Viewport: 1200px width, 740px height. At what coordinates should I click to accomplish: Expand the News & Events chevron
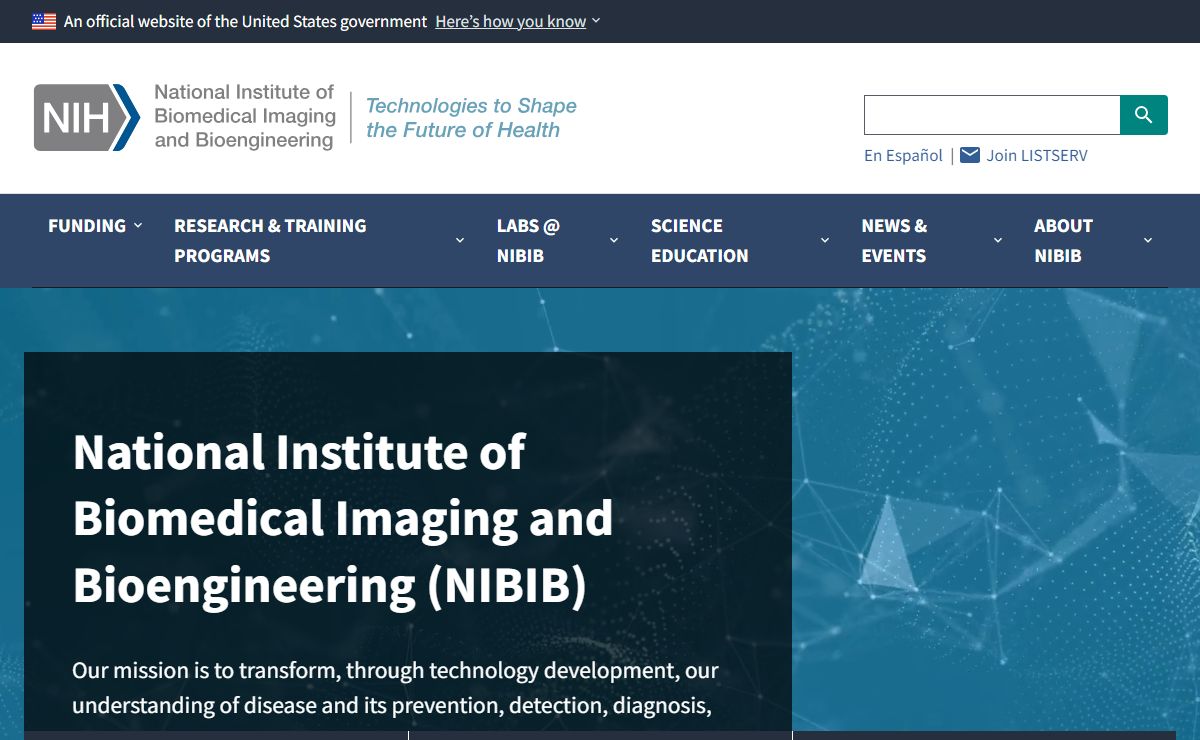click(998, 240)
